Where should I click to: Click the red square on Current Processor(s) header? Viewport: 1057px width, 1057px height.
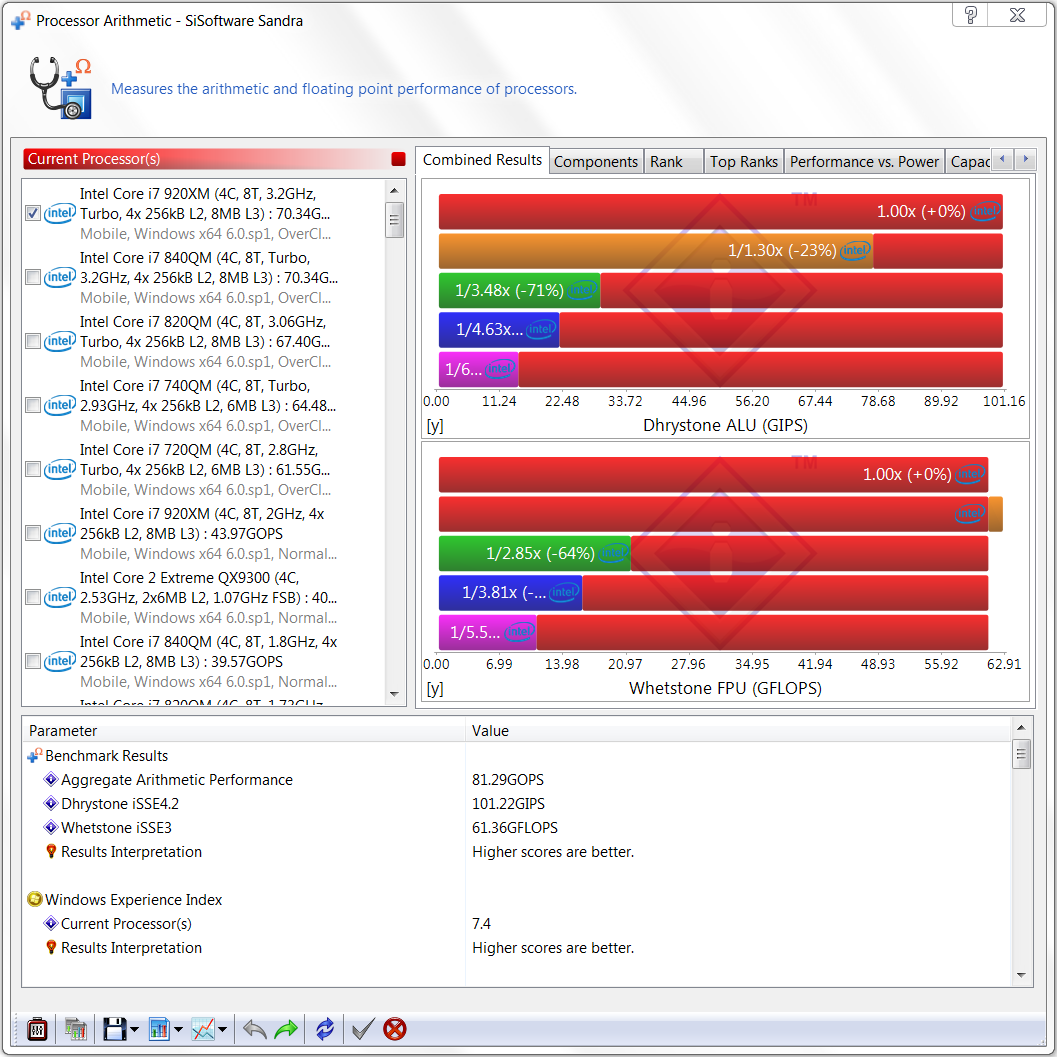398,159
